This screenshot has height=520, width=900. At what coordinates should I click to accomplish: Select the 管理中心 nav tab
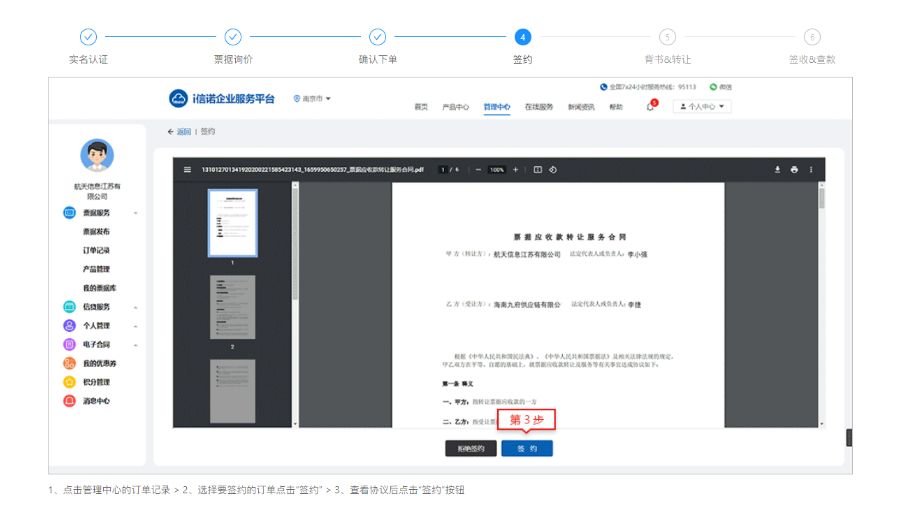496,107
